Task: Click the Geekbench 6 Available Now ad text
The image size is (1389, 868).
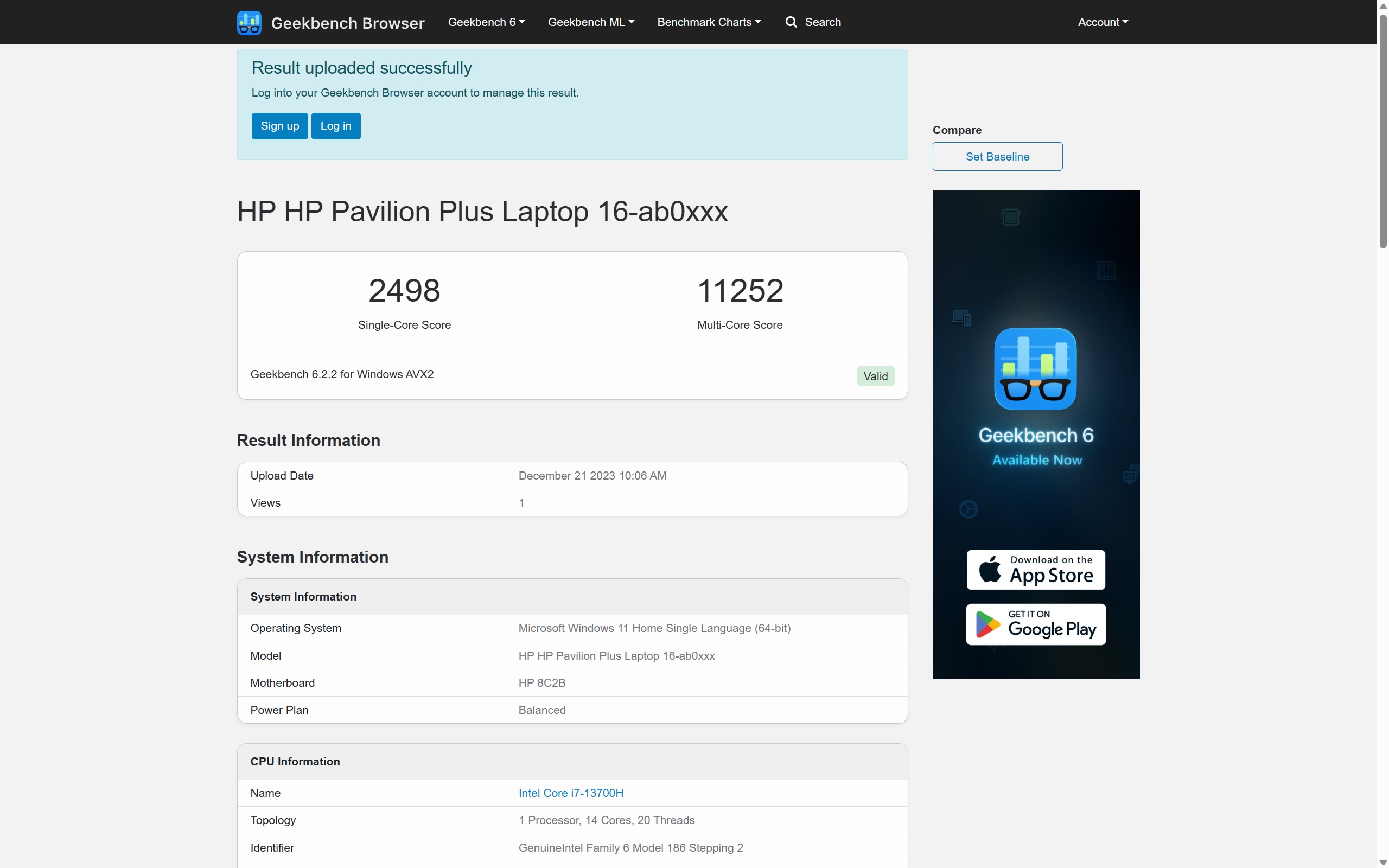Action: pyautogui.click(x=1036, y=446)
